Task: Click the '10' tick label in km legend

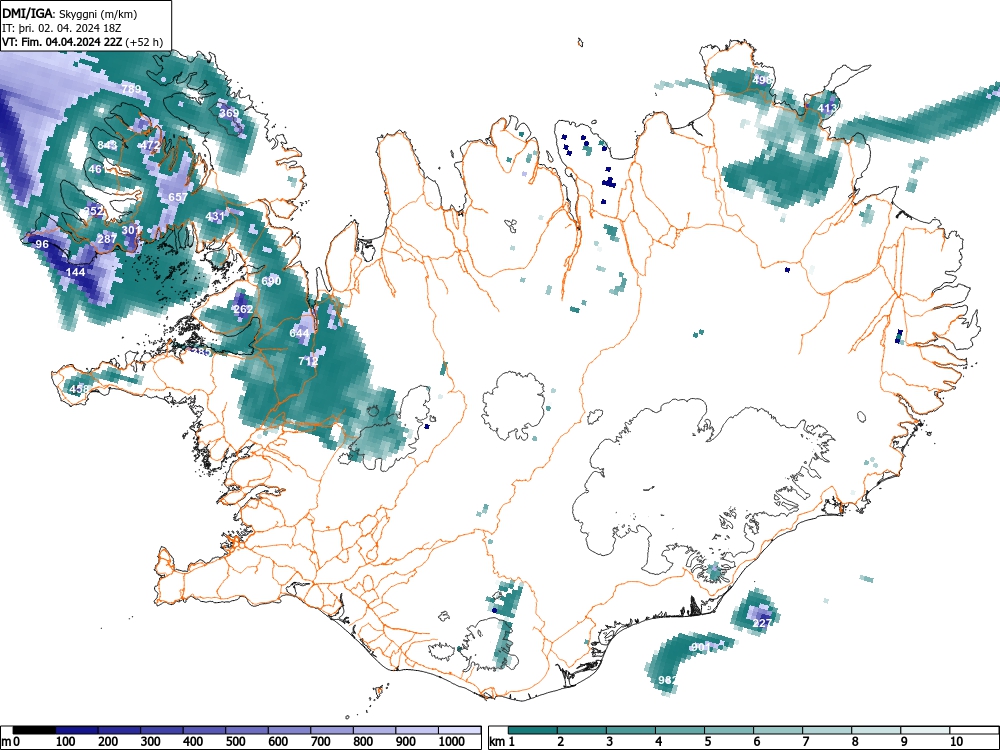Action: tap(955, 742)
